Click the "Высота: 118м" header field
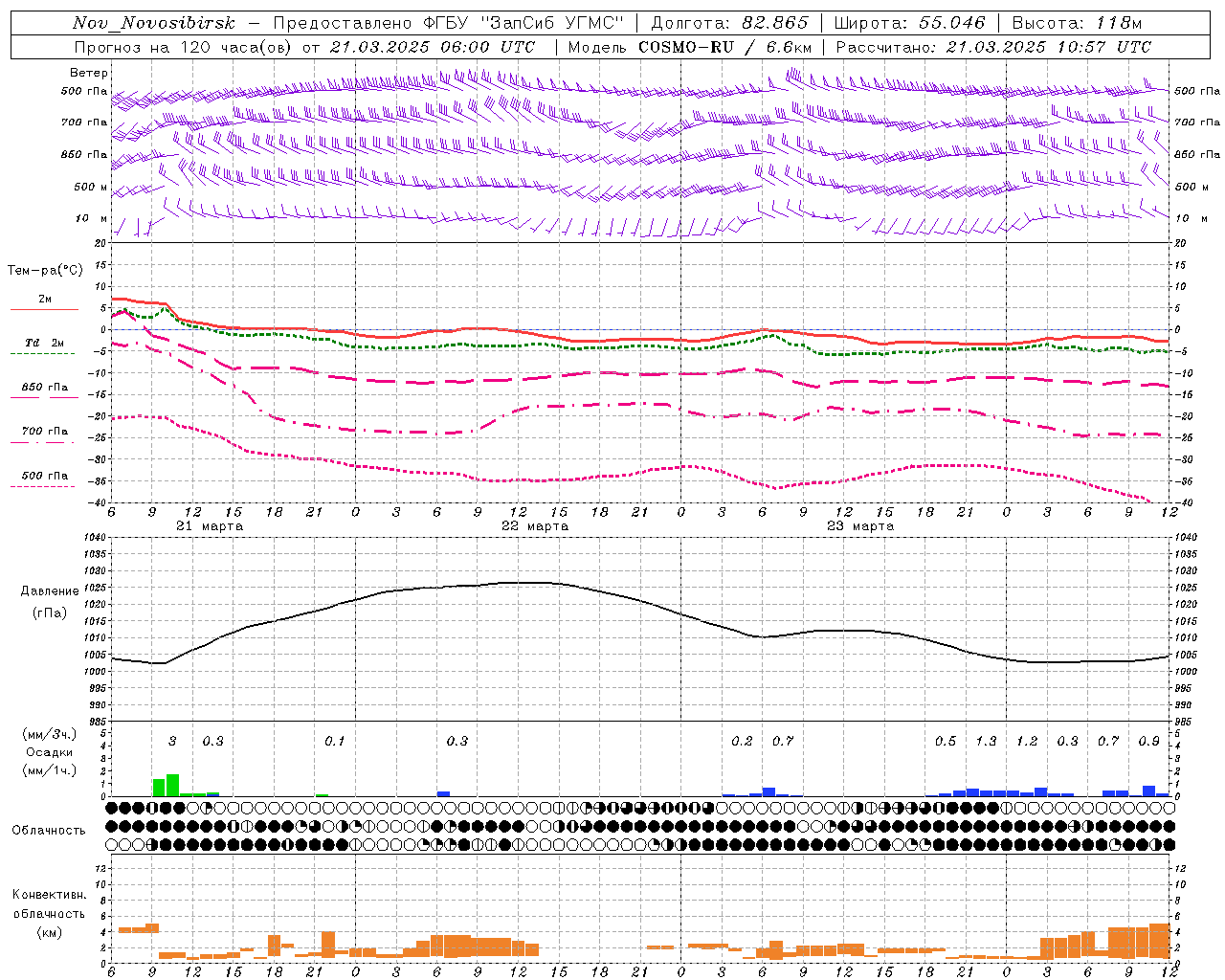The width and height of the screenshot is (1225, 980). pos(1077,23)
